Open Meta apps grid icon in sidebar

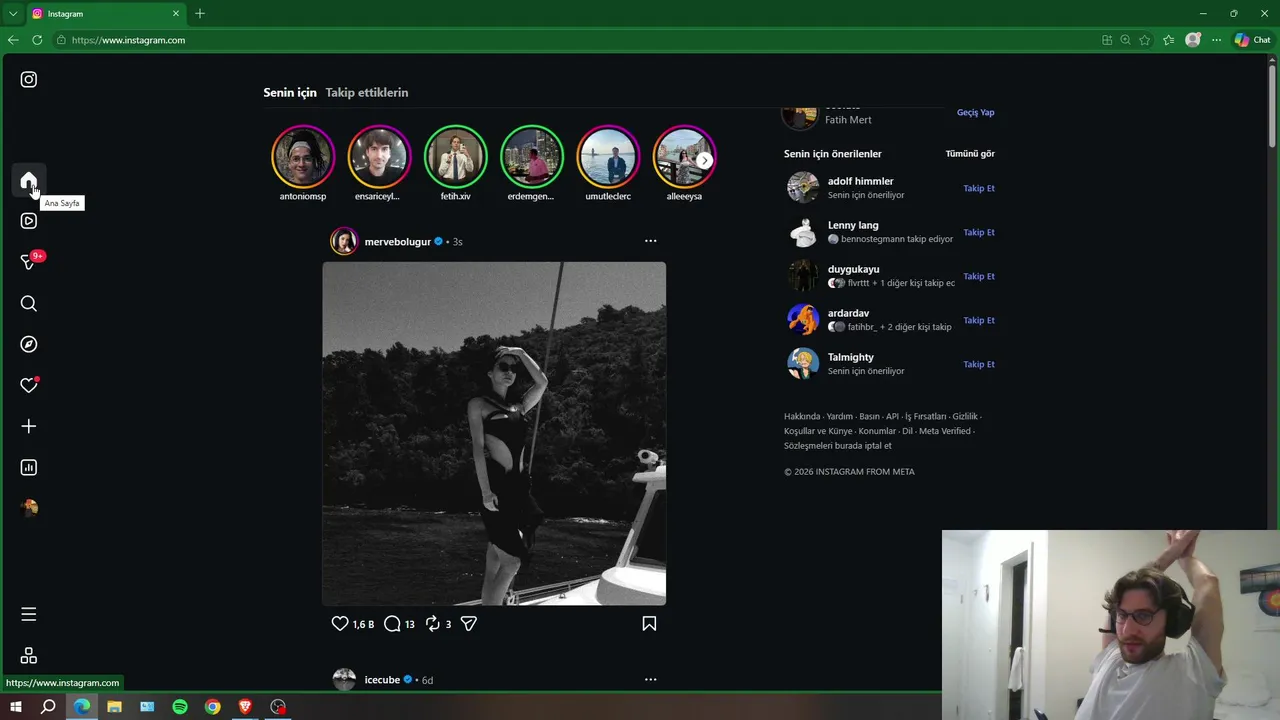(x=29, y=656)
